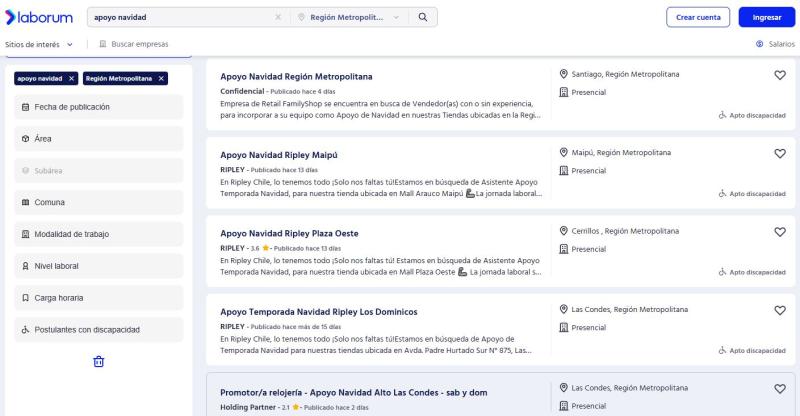Open job 'Apoyo Navidad Ripley Plaza Oeste'
The image size is (800, 416).
289,234
